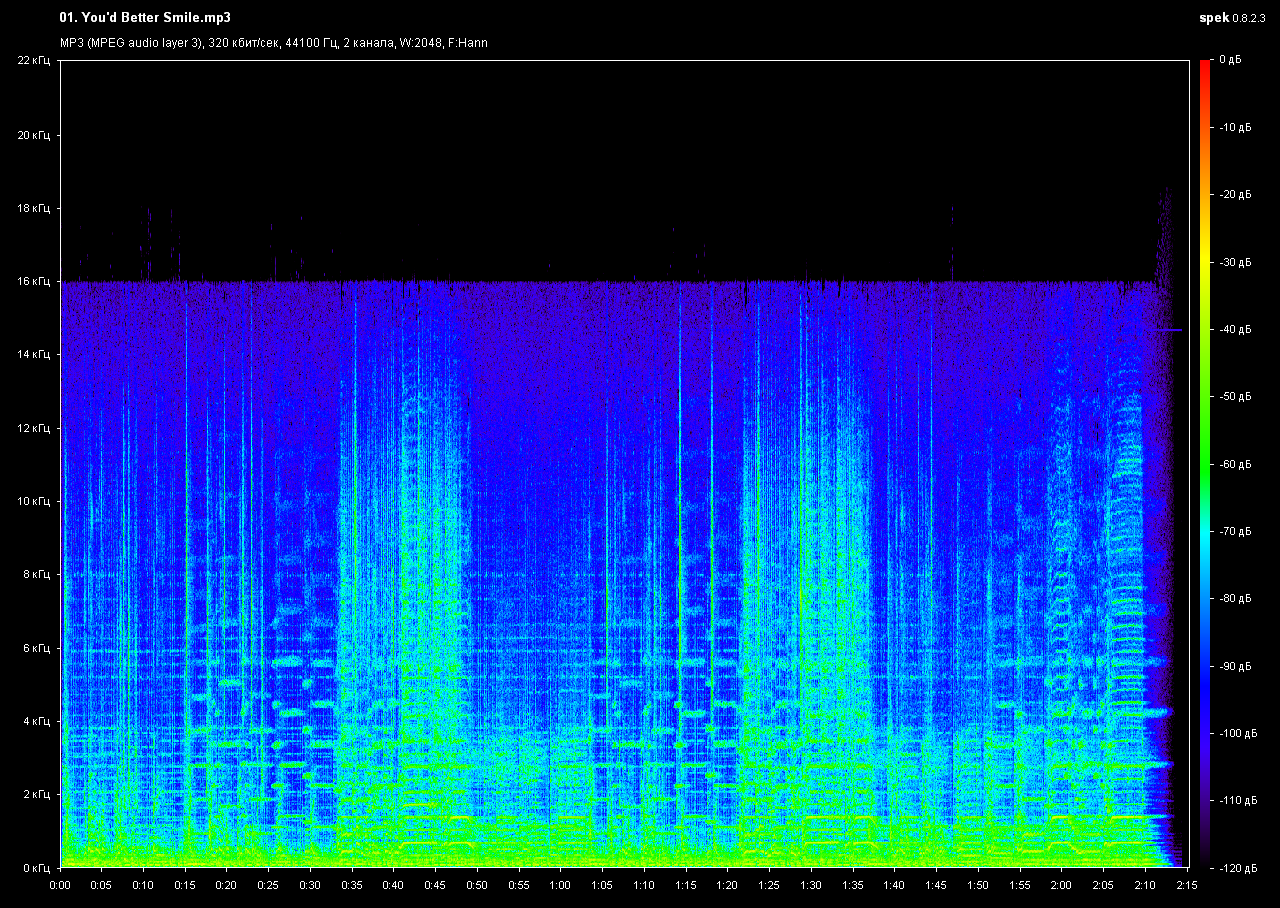Select the 1:00 time axis marker
1280x908 pixels.
560,885
